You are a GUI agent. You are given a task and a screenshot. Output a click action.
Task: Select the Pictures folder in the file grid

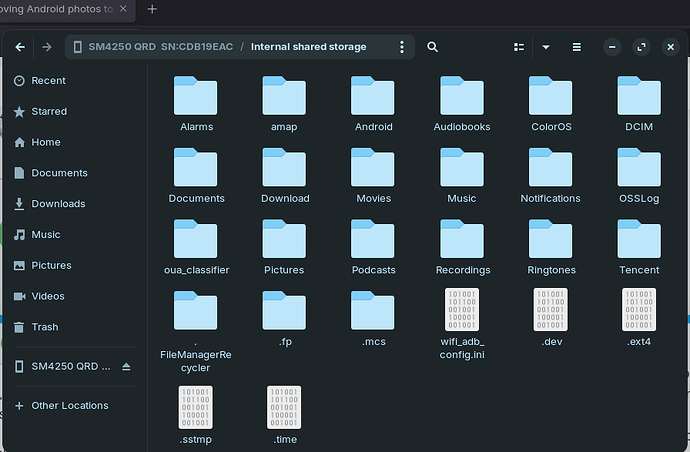[x=284, y=247]
